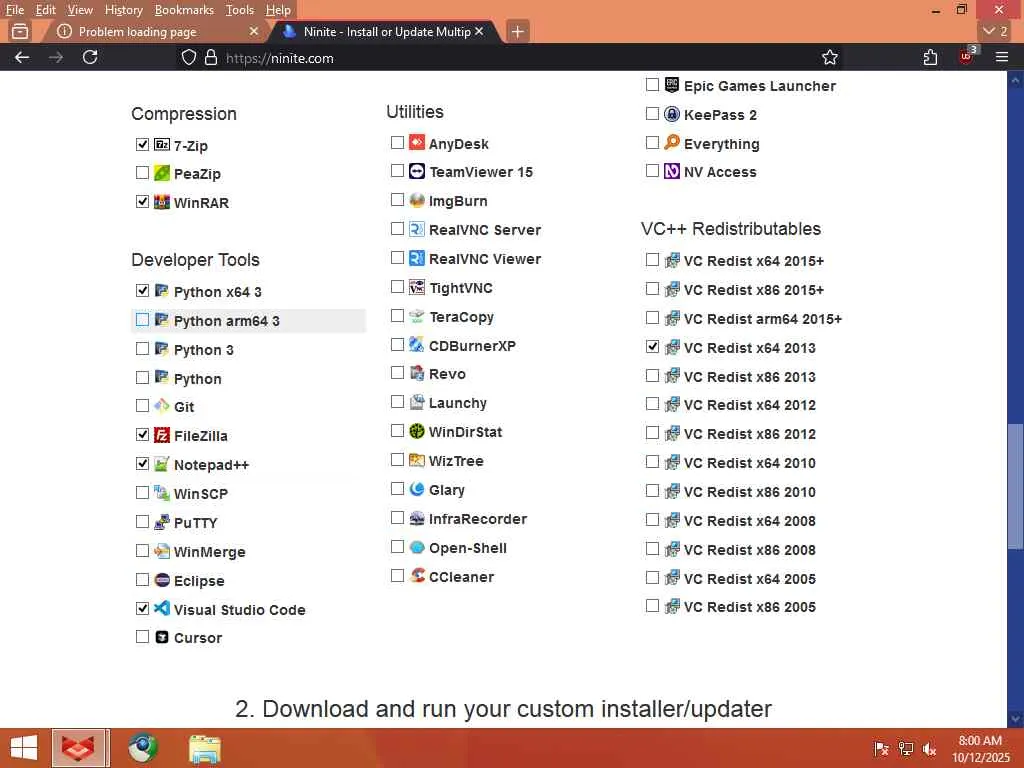Check the PeaZip checkbox

[142, 172]
